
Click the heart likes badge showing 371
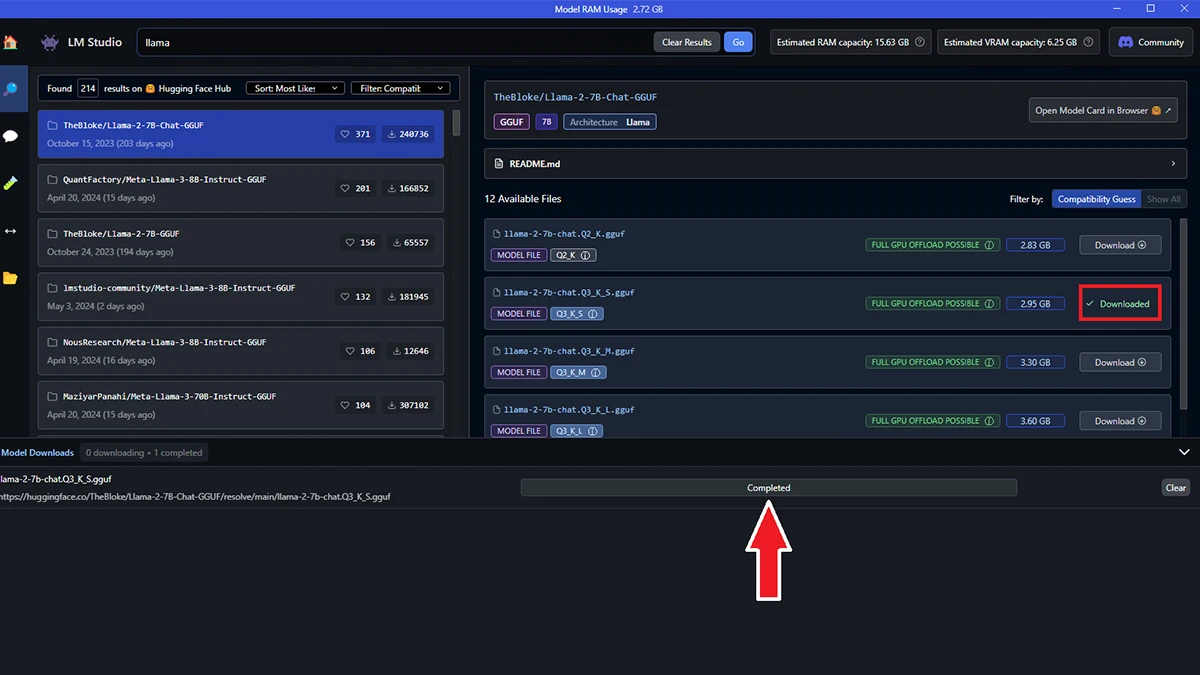pyautogui.click(x=355, y=134)
